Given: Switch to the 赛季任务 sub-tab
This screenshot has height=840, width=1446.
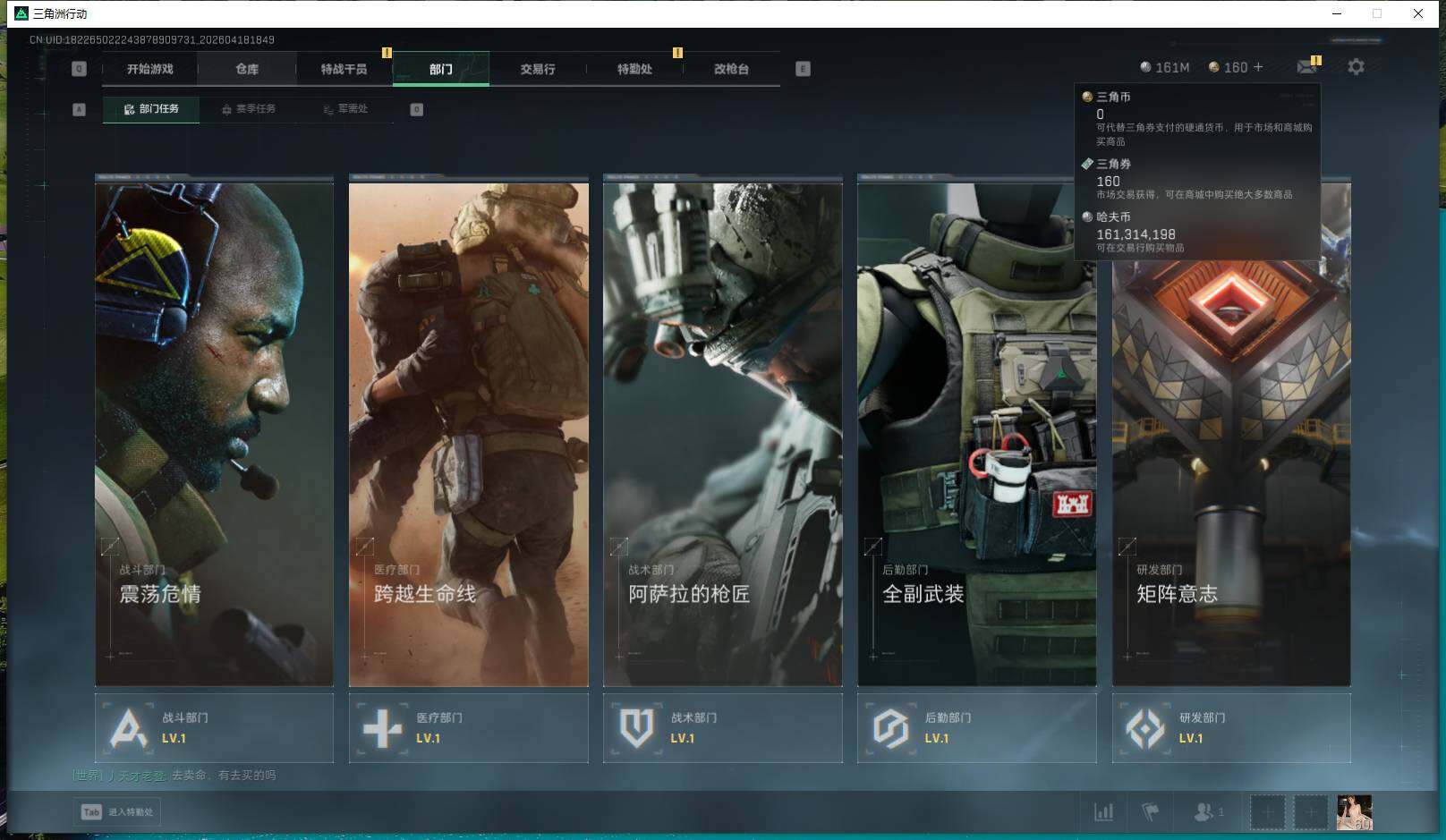Looking at the screenshot, I should coord(249,109).
